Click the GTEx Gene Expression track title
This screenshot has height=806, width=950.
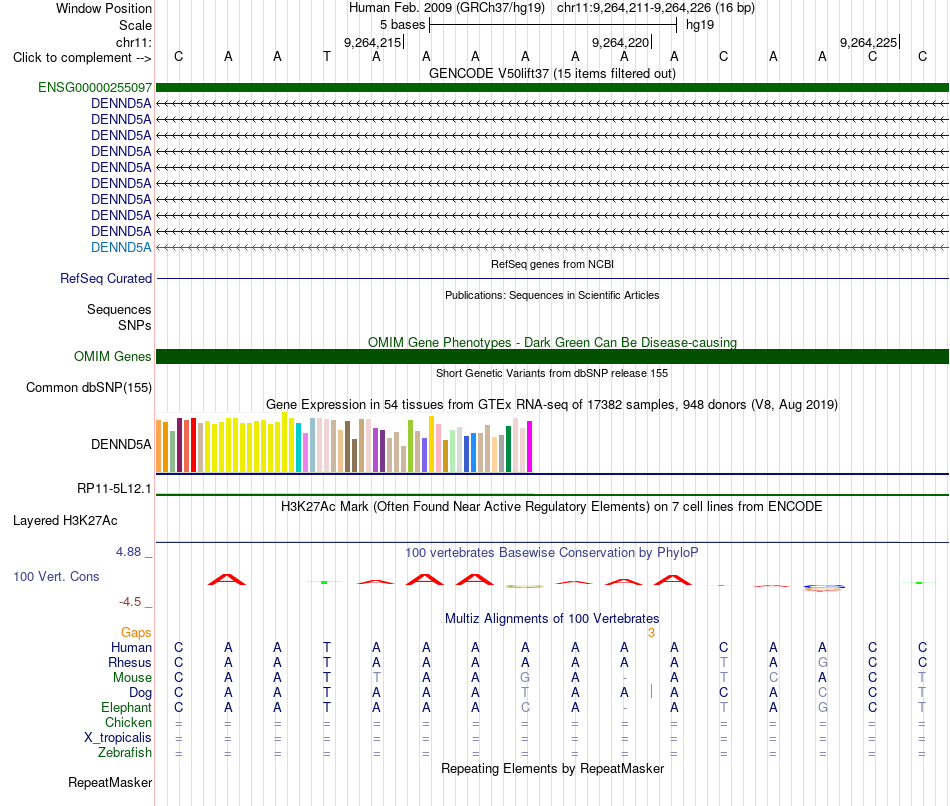[x=552, y=404]
